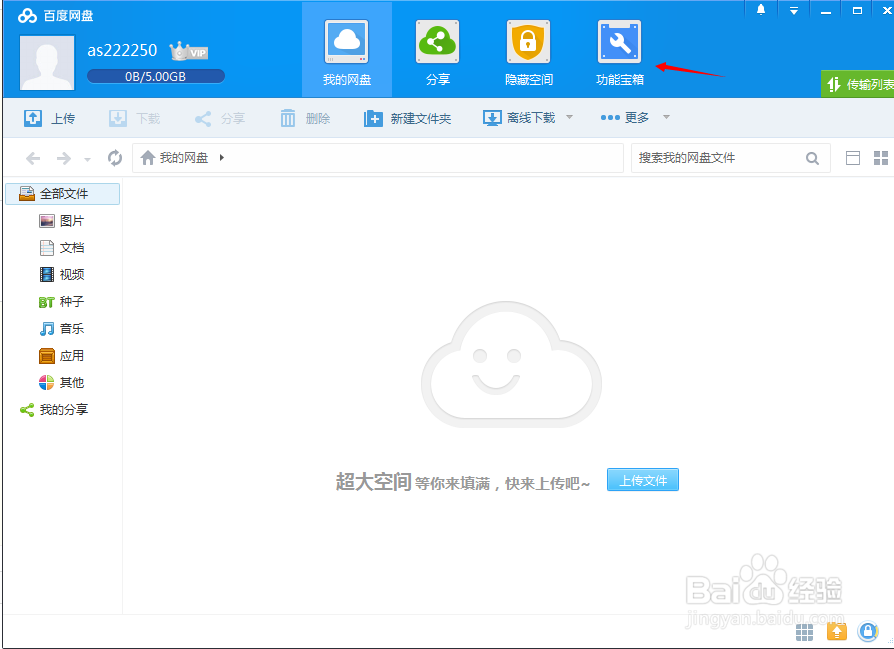This screenshot has width=894, height=649.
Task: Click the storage usage bar 0B/5.00GB
Action: [153, 75]
